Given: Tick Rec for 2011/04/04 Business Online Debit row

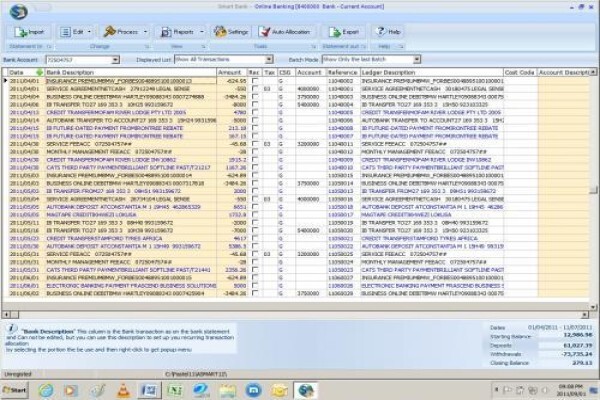Looking at the screenshot, I should [x=255, y=96].
